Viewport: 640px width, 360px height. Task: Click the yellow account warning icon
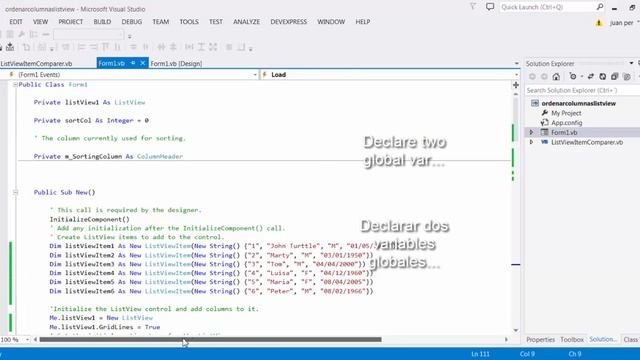point(599,23)
